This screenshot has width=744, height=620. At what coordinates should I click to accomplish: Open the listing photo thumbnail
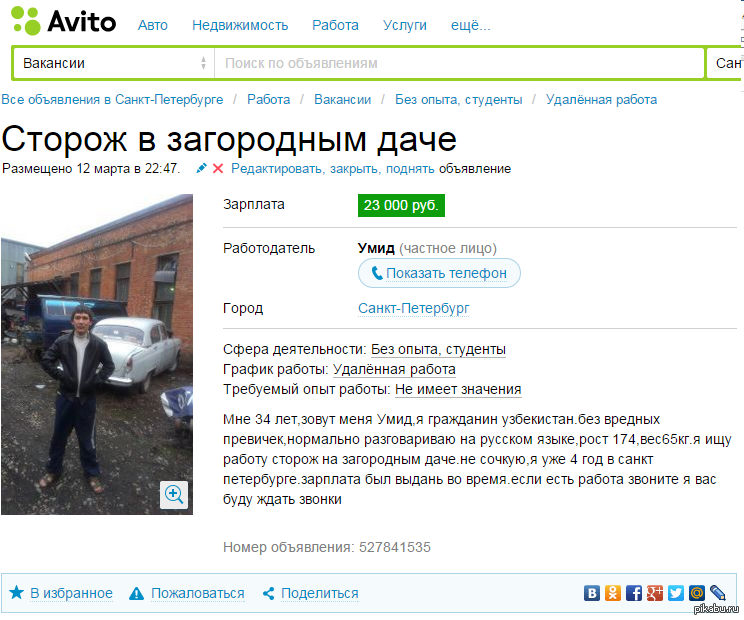[x=97, y=354]
